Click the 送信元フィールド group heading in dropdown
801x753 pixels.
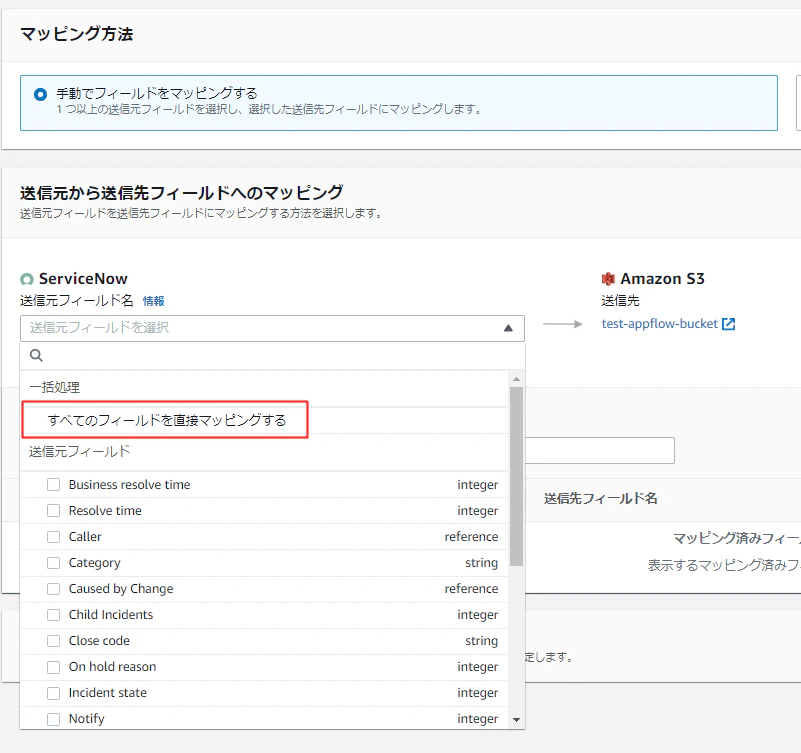79,452
